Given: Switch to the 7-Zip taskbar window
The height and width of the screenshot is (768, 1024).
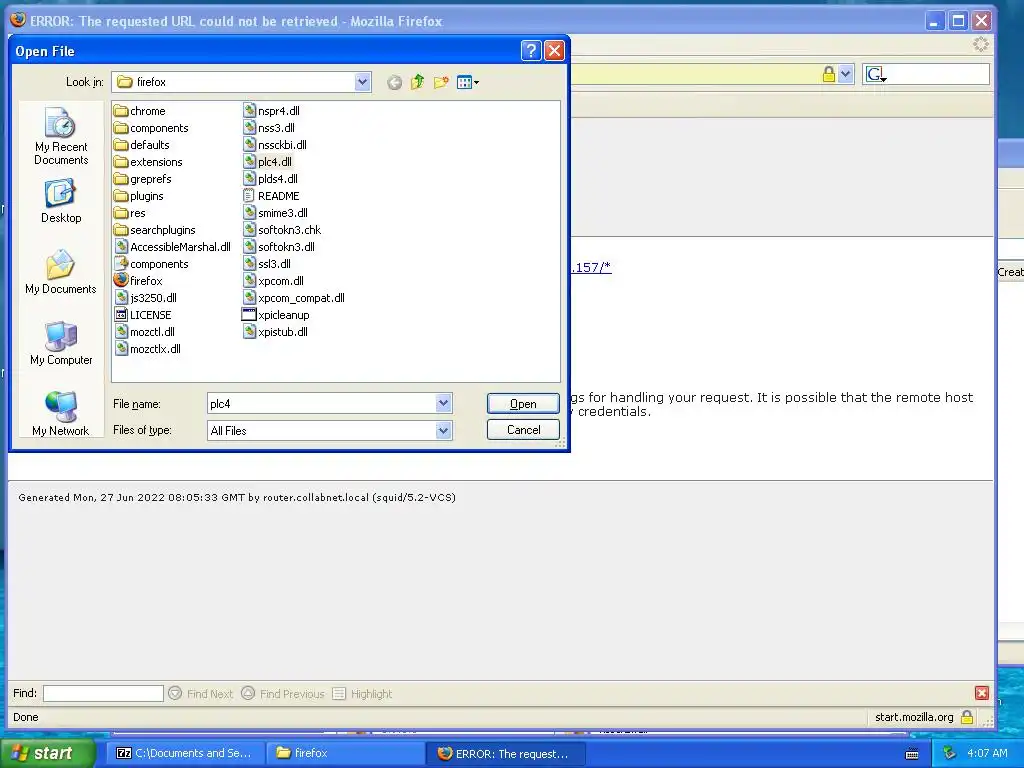Looking at the screenshot, I should (x=185, y=753).
